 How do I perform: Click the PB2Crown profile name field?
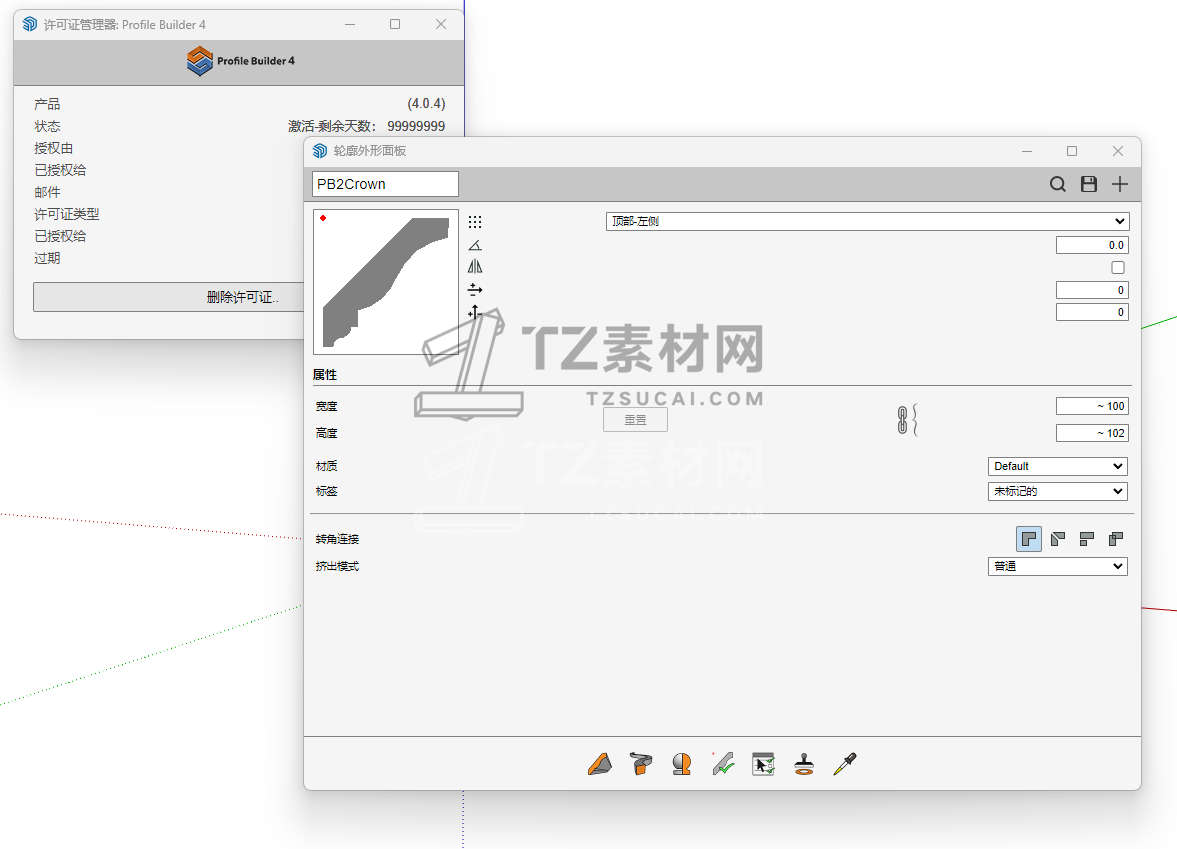tap(385, 184)
